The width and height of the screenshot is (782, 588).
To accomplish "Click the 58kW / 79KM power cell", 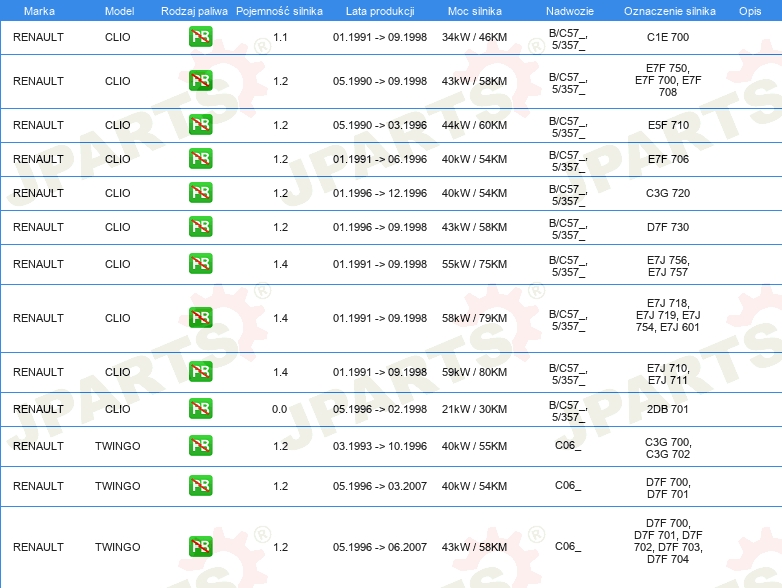I will pyautogui.click(x=474, y=318).
